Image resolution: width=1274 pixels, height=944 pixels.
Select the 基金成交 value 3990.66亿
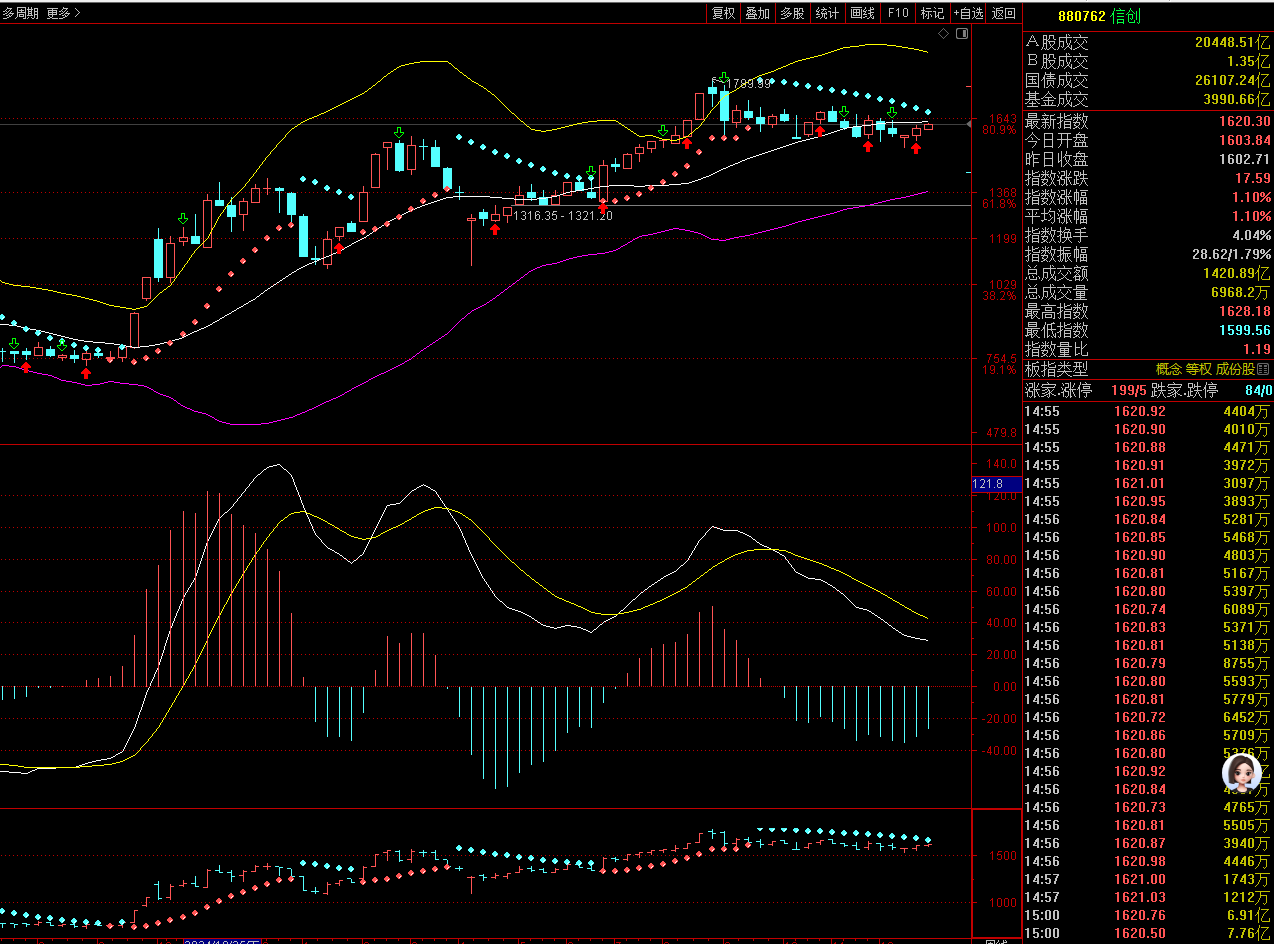pyautogui.click(x=1238, y=100)
